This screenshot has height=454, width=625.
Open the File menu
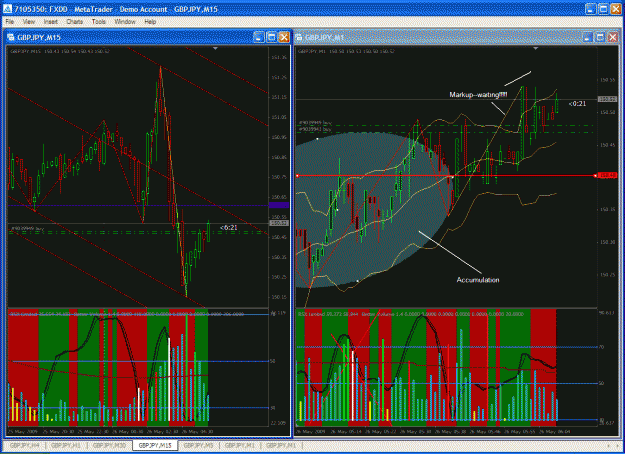tap(10, 22)
